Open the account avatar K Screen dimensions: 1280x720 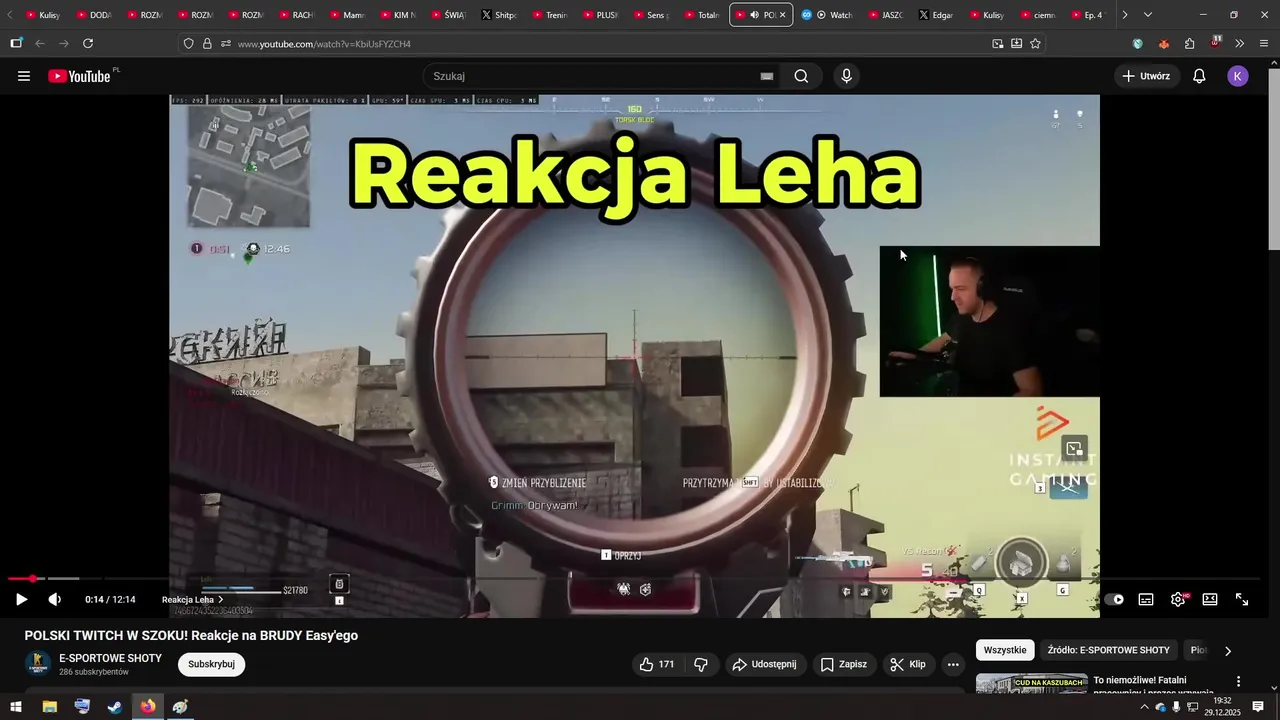tap(1238, 76)
